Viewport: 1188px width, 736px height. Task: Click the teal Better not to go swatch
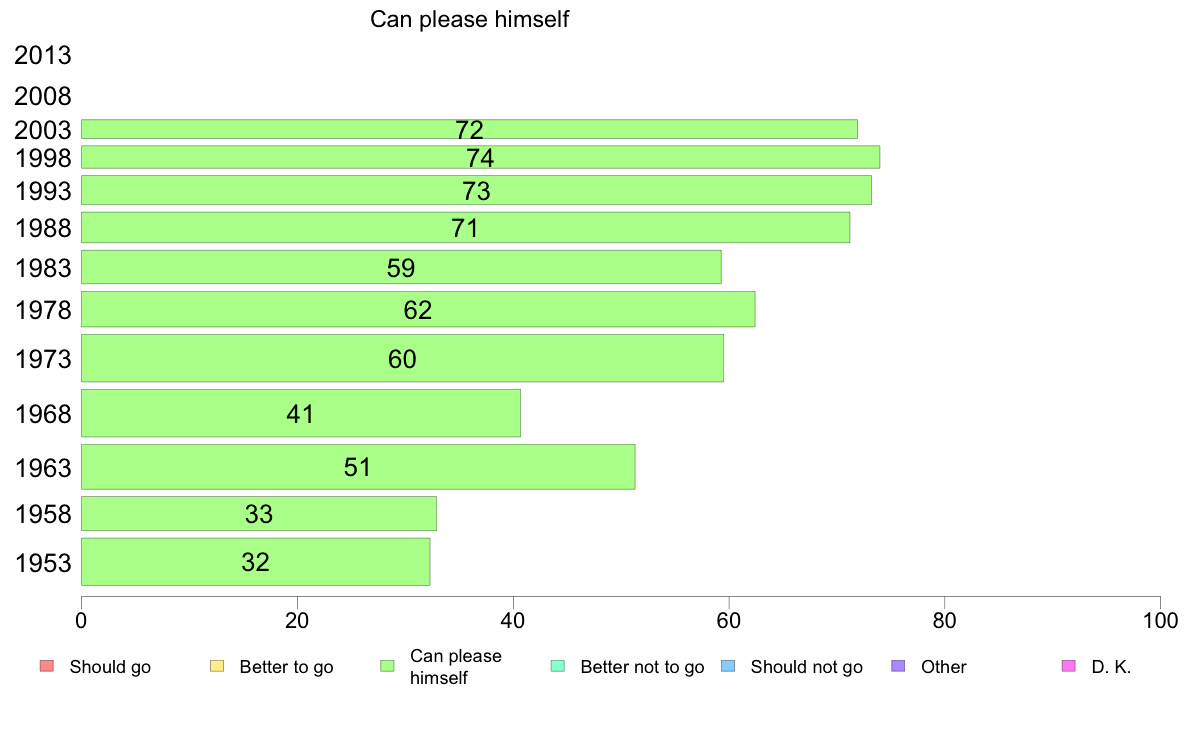click(558, 666)
